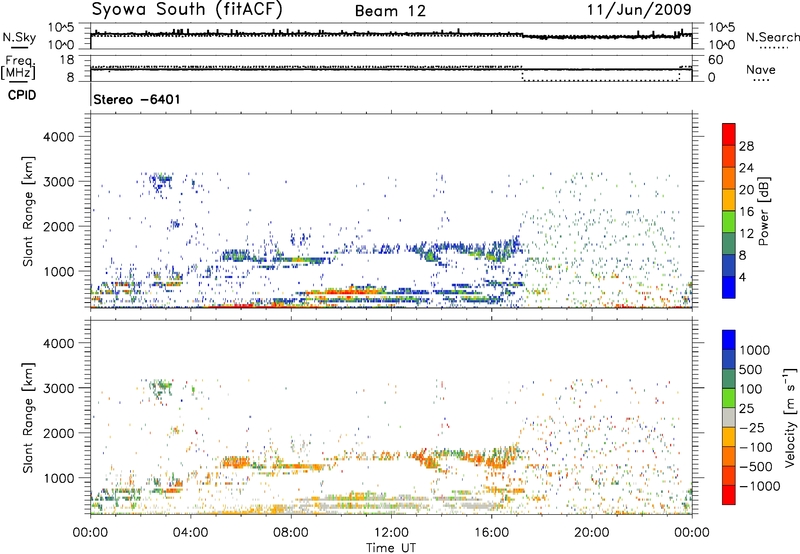Click the "Nave" legend label

point(761,69)
